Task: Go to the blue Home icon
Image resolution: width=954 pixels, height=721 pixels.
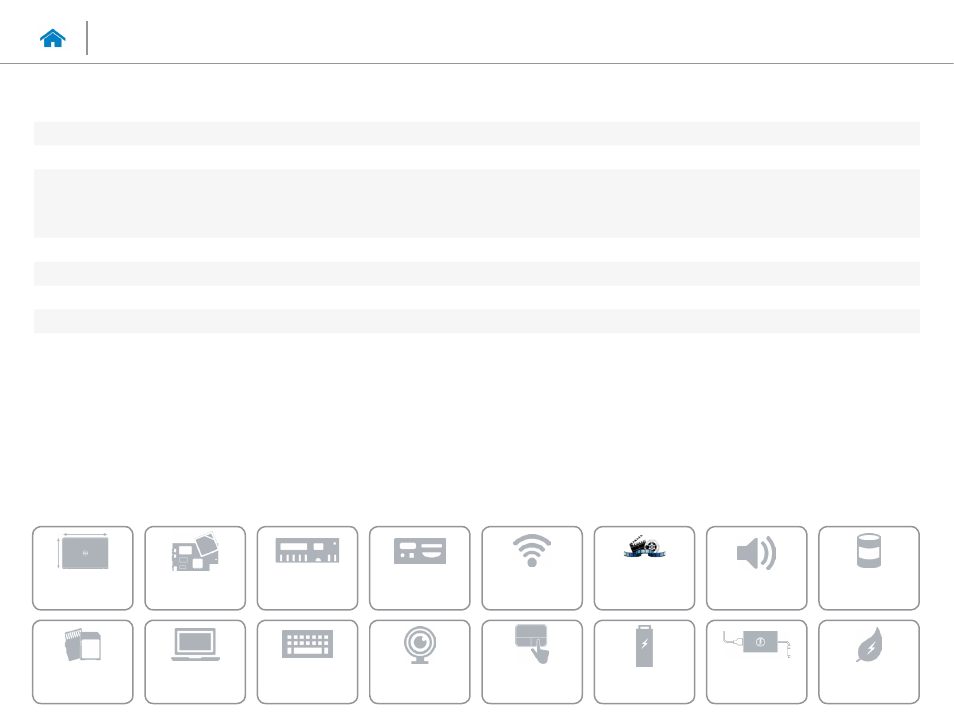Action: tap(52, 38)
